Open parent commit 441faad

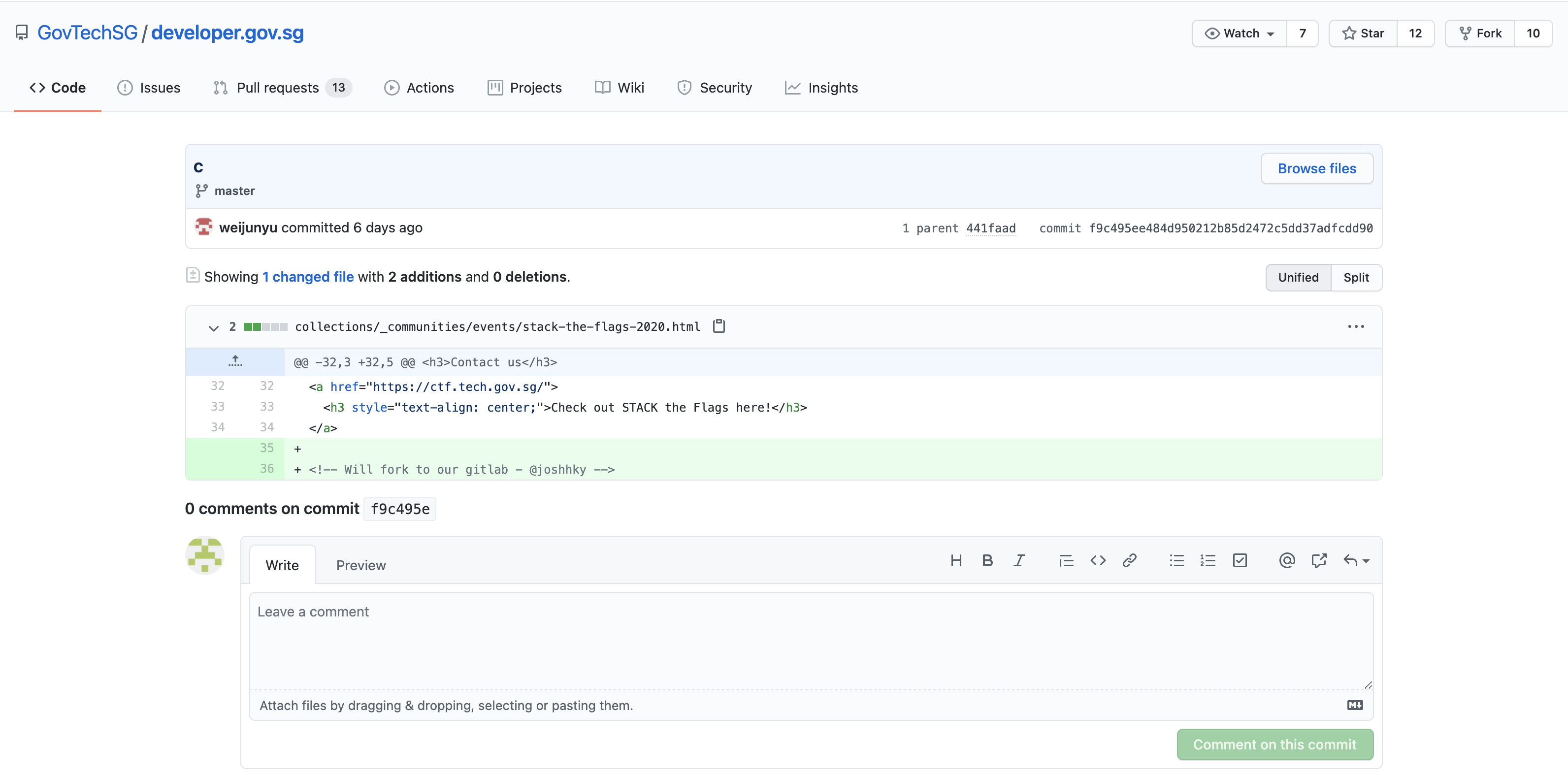(x=990, y=228)
